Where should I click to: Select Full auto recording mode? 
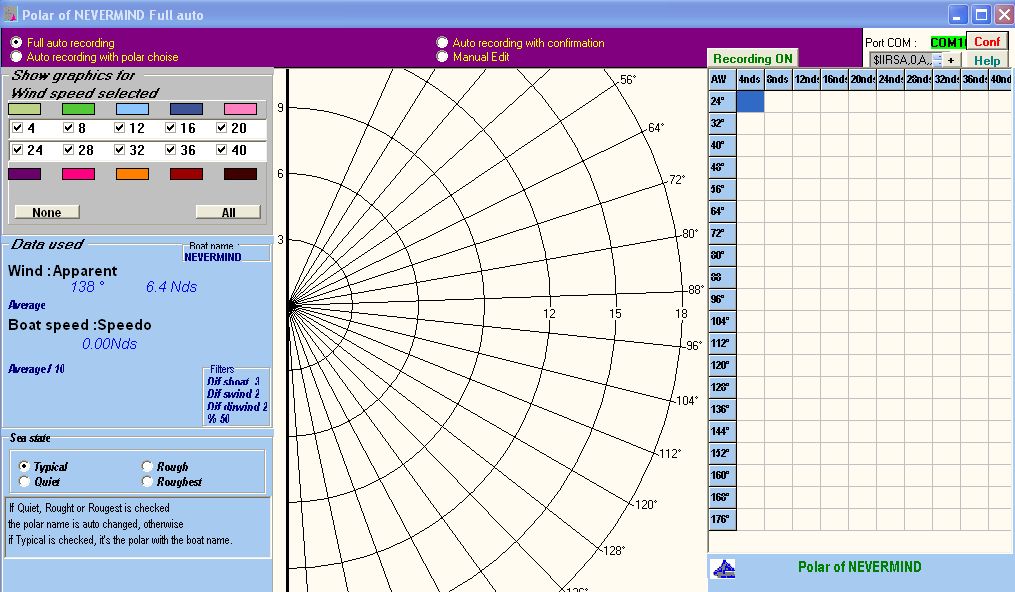click(x=16, y=42)
